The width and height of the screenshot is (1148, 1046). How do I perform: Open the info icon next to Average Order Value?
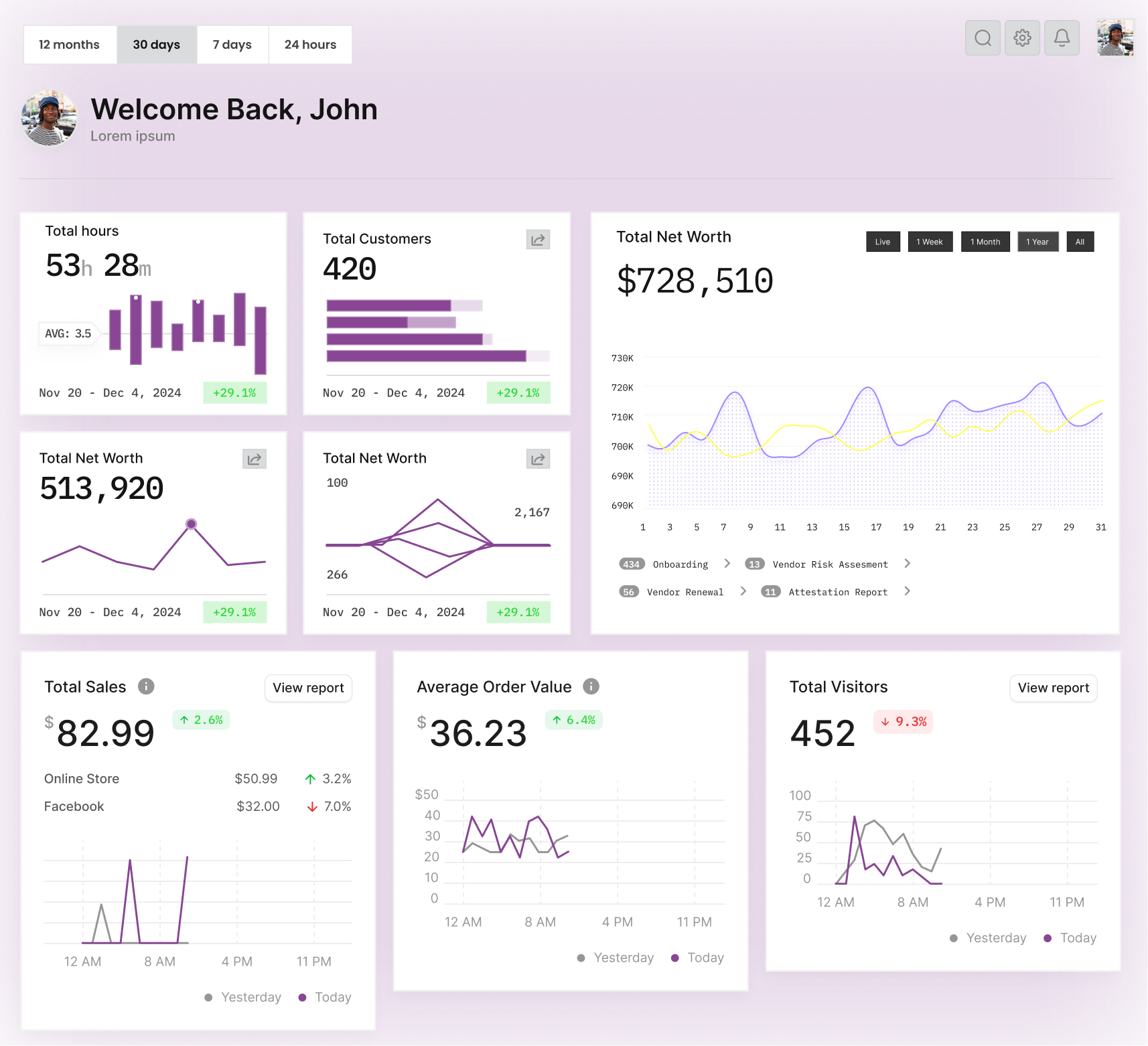pyautogui.click(x=590, y=686)
